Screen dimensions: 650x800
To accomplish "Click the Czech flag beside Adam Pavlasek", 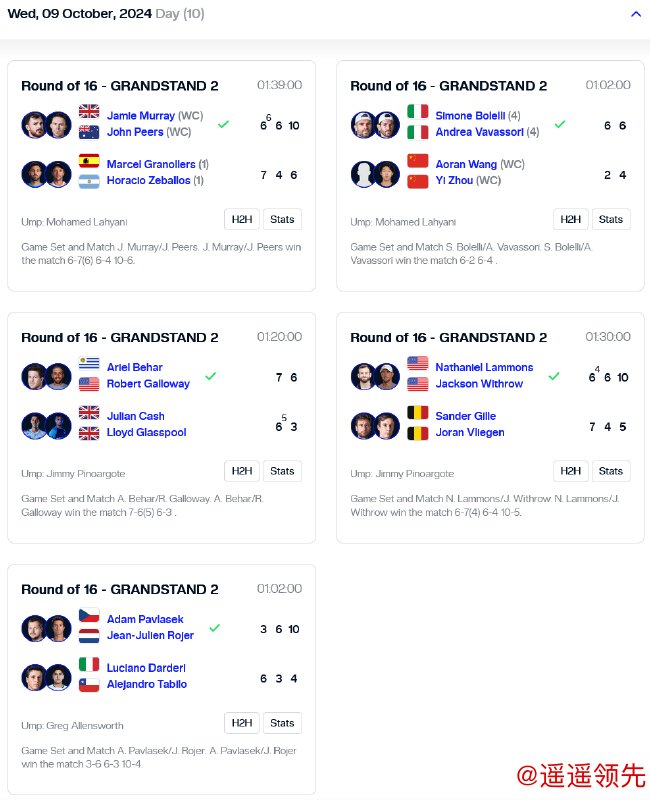I will (x=89, y=616).
